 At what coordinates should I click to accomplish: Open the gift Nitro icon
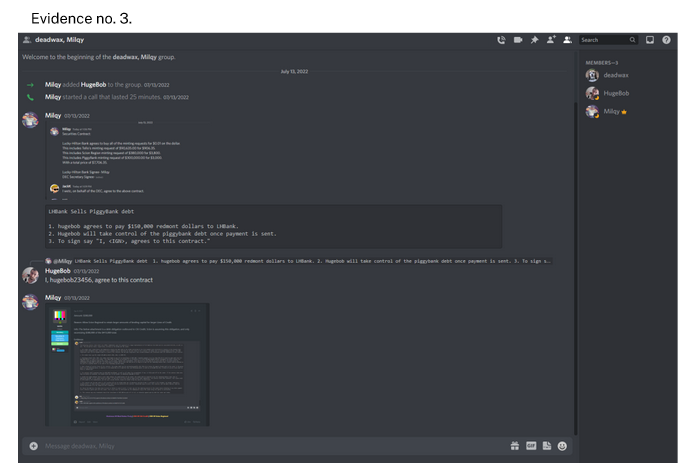515,446
